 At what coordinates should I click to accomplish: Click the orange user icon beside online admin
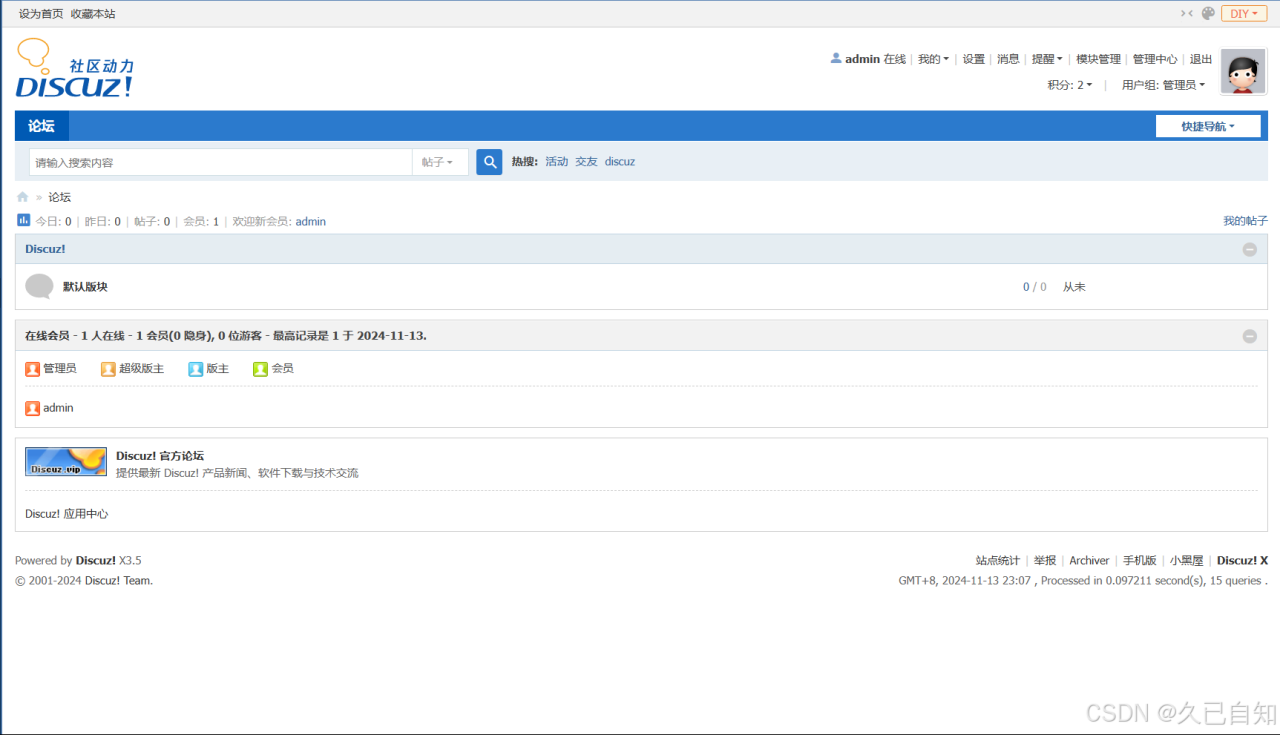click(32, 408)
